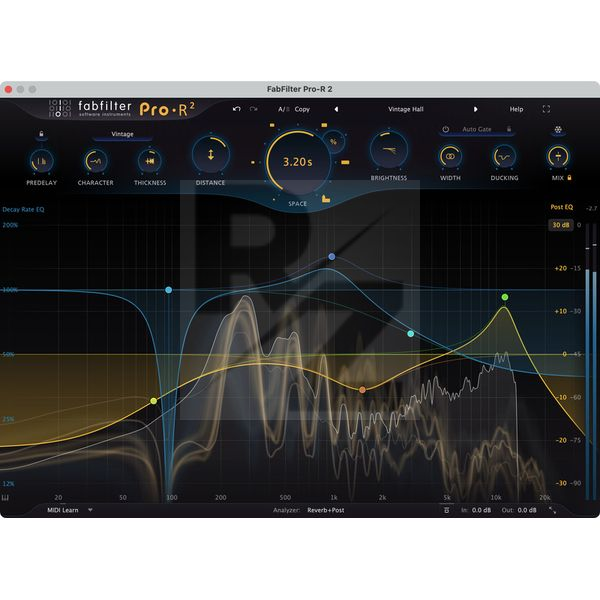The image size is (600, 600).
Task: Click the Copy button
Action: pos(302,109)
